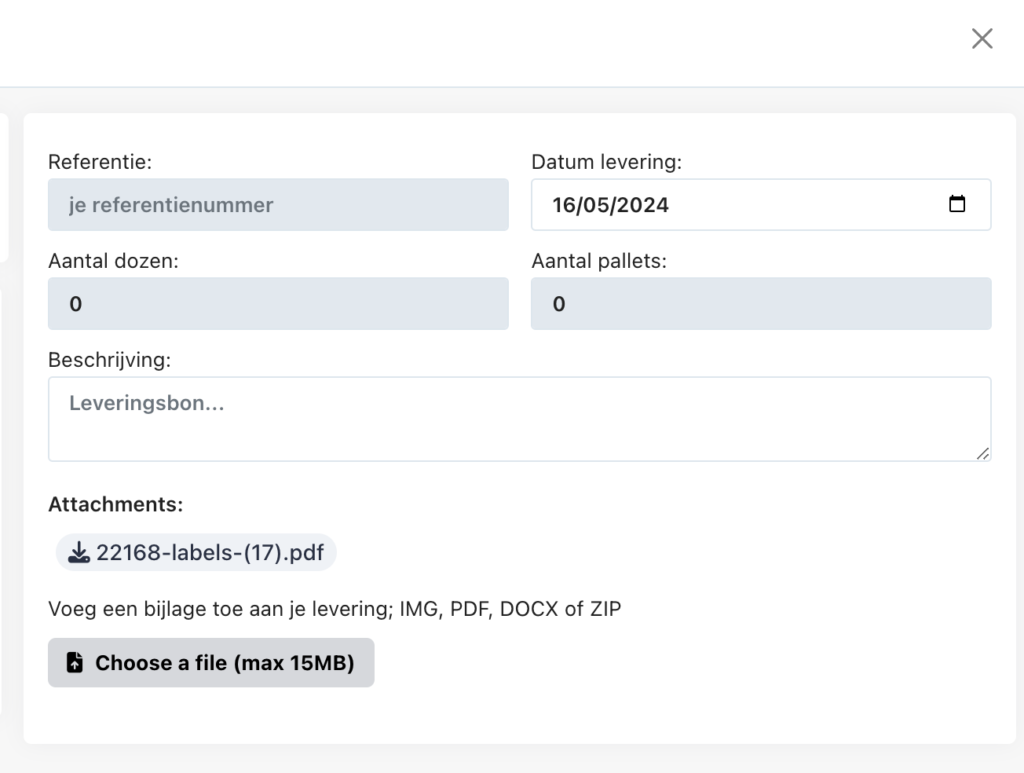Select the year segment 2024 in the date

click(x=643, y=205)
